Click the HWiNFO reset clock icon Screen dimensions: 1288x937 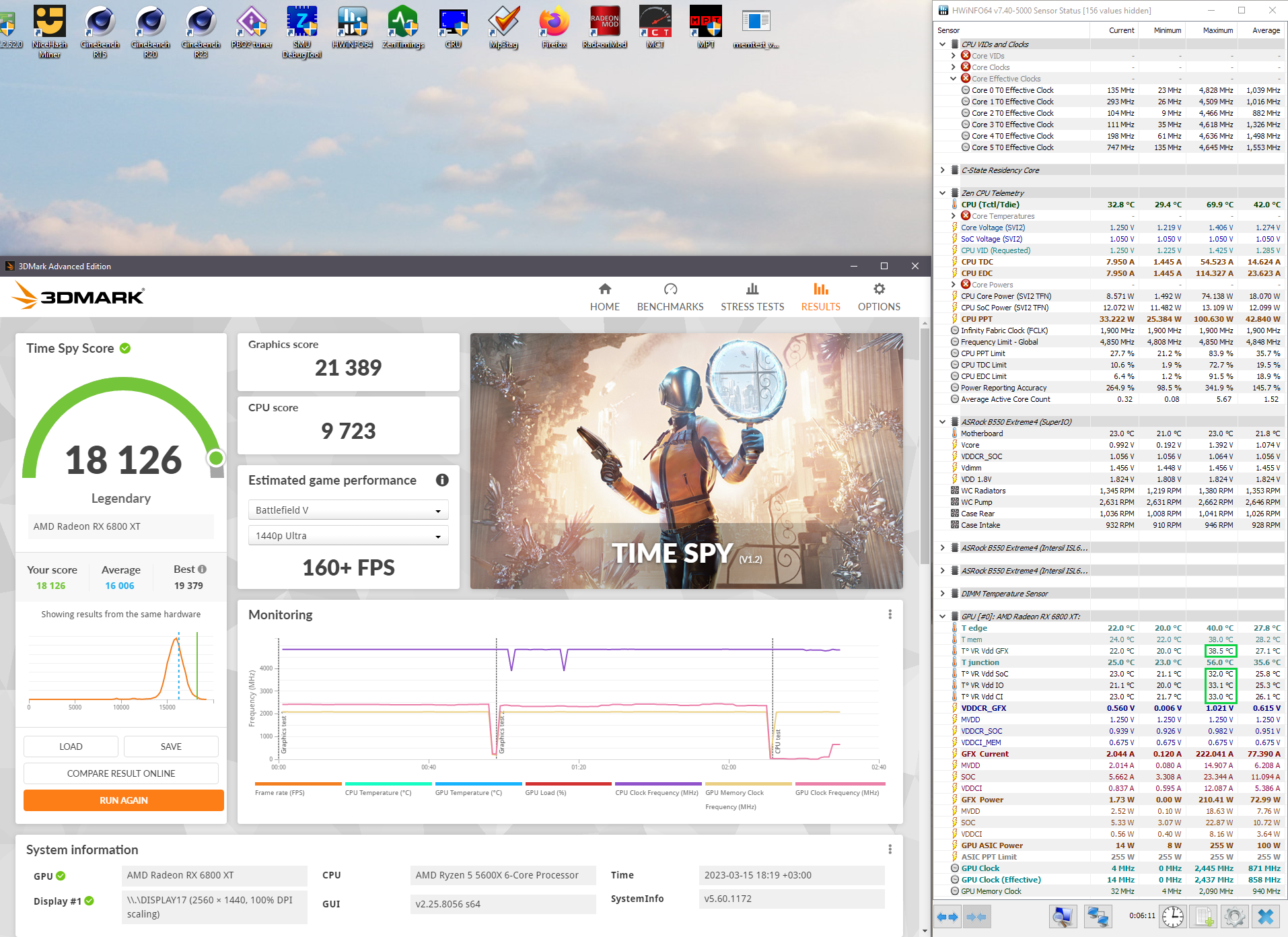[x=1173, y=917]
